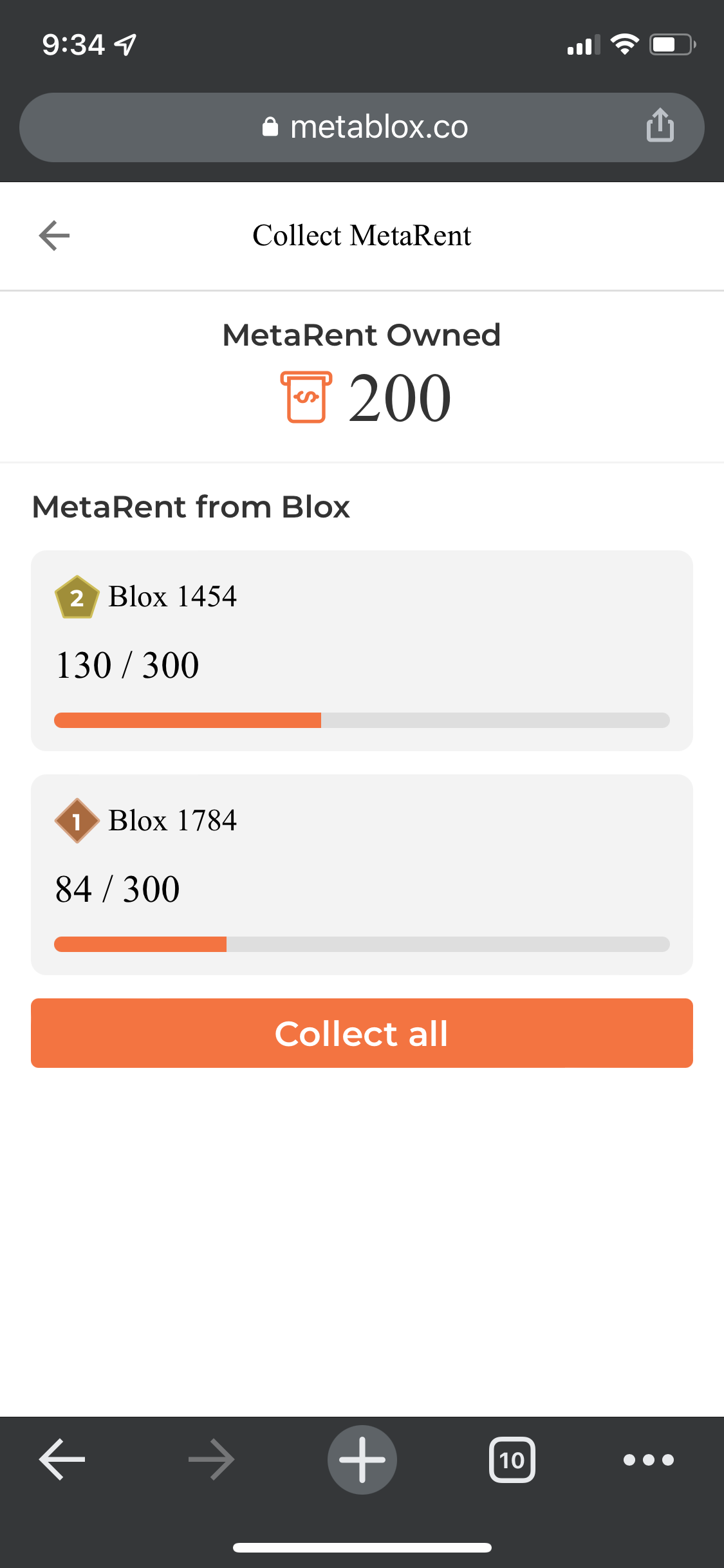Select the Blox 1784 label

click(172, 821)
